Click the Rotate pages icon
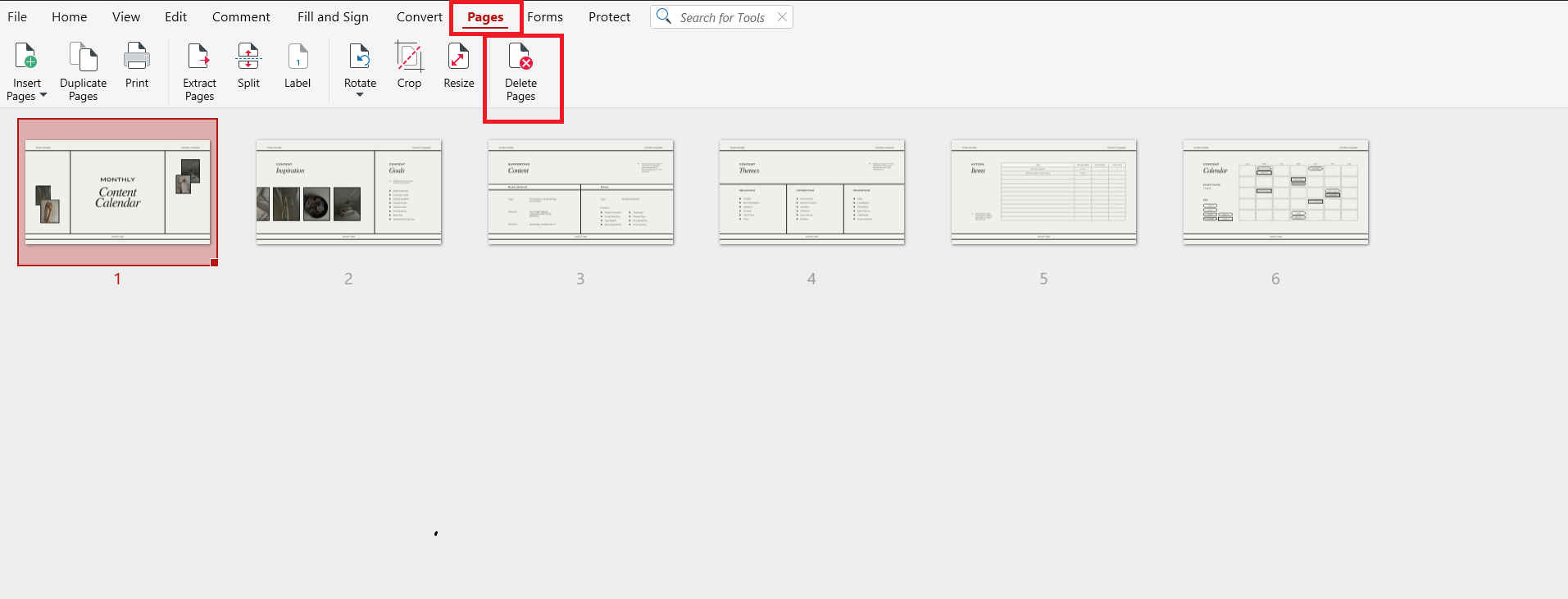1568x599 pixels. 360,56
